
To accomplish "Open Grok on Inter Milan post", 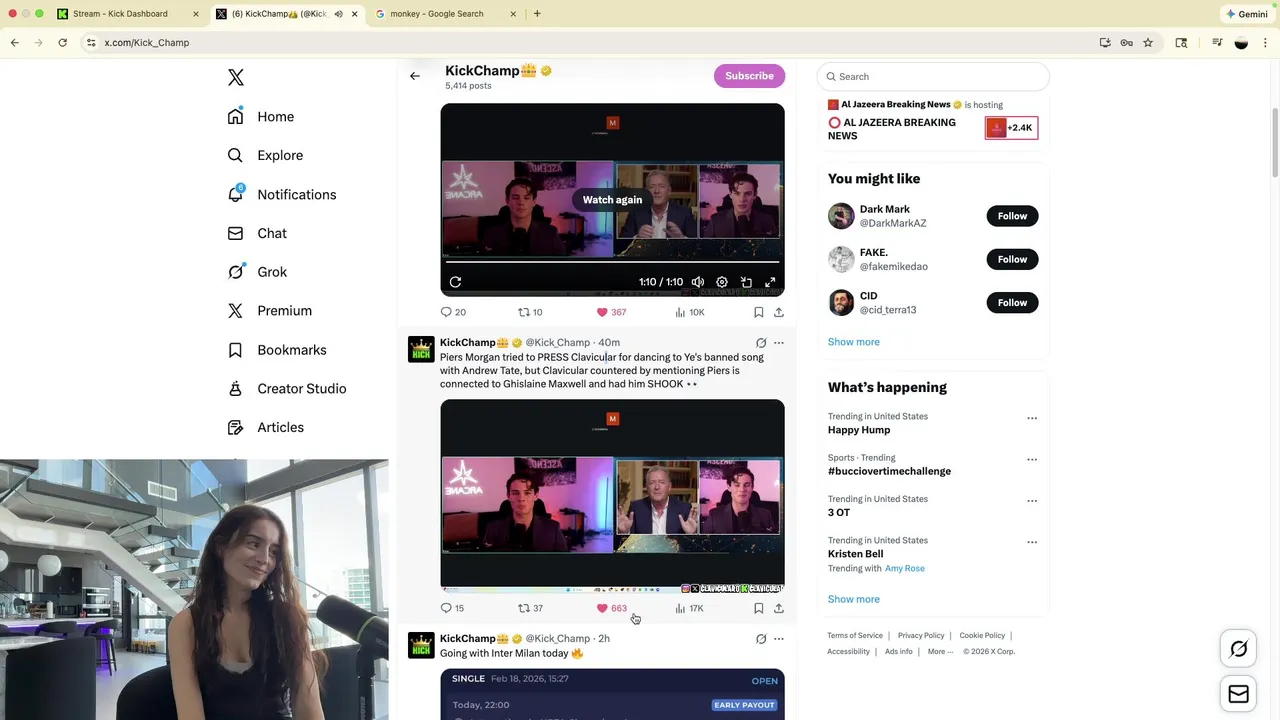I will pos(761,639).
